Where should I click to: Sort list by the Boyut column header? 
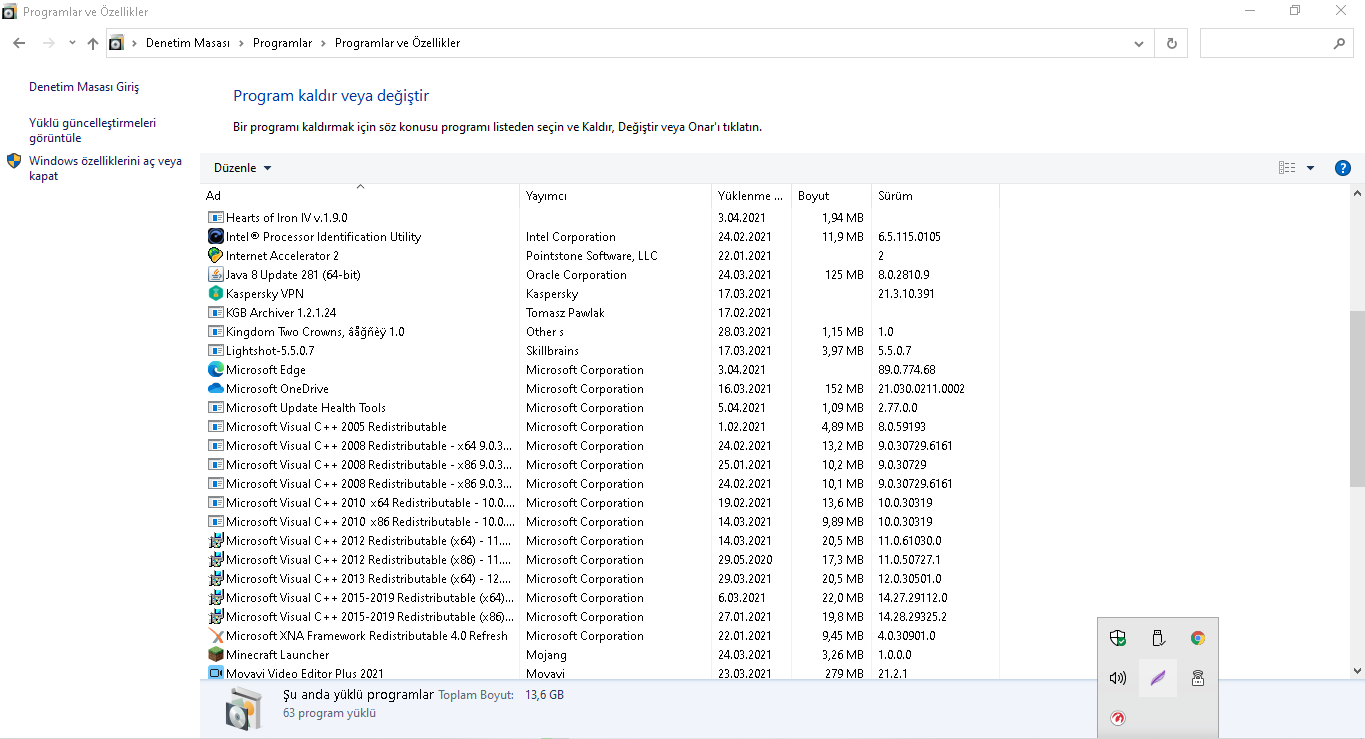click(x=813, y=196)
